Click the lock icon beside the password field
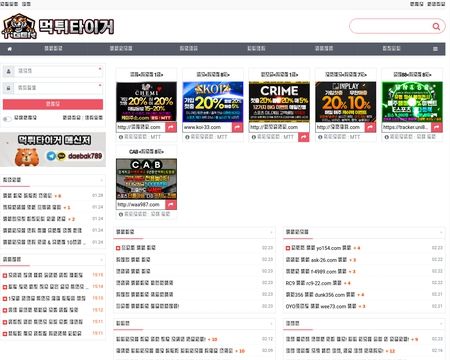 [8, 88]
